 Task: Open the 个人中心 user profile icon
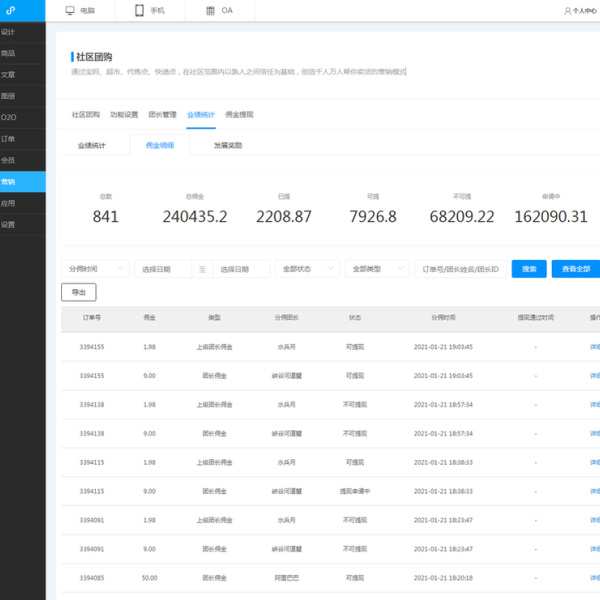click(568, 11)
